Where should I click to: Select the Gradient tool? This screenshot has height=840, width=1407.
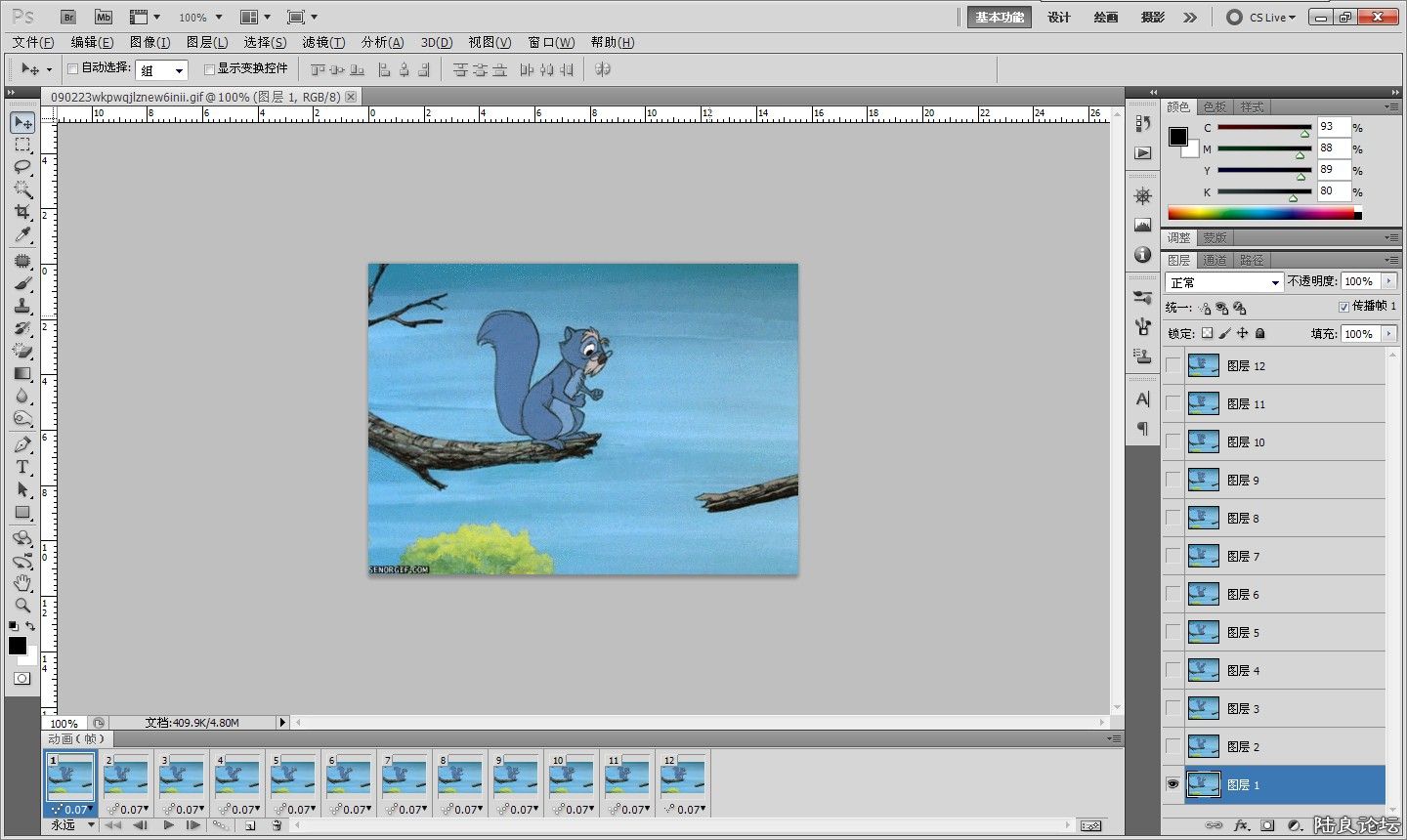pyautogui.click(x=22, y=374)
